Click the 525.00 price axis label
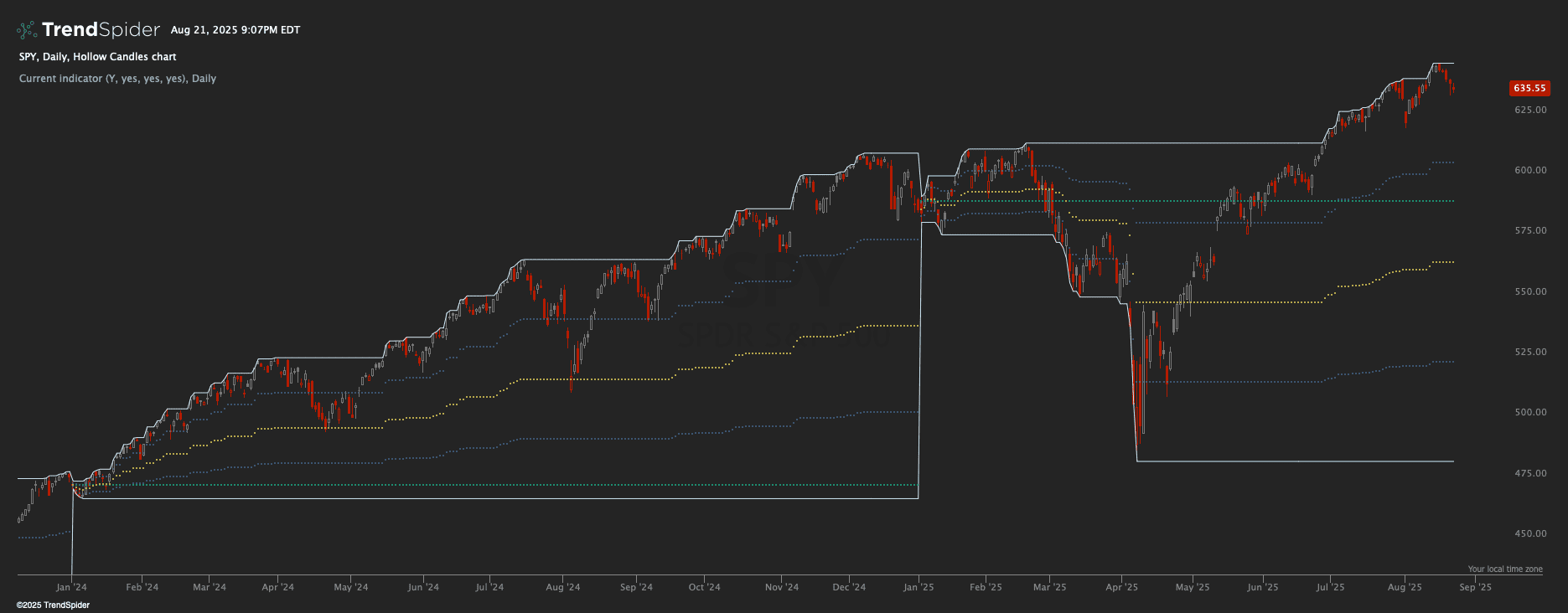The image size is (1568, 613). [1530, 352]
